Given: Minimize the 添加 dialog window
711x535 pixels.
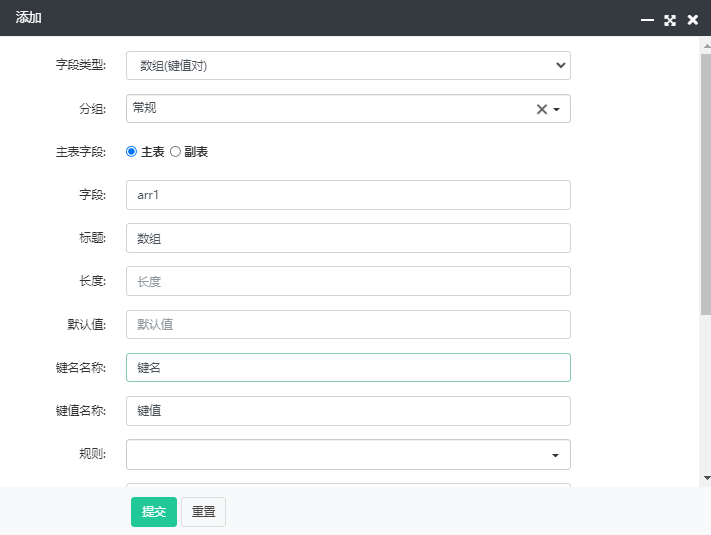Looking at the screenshot, I should 647,20.
